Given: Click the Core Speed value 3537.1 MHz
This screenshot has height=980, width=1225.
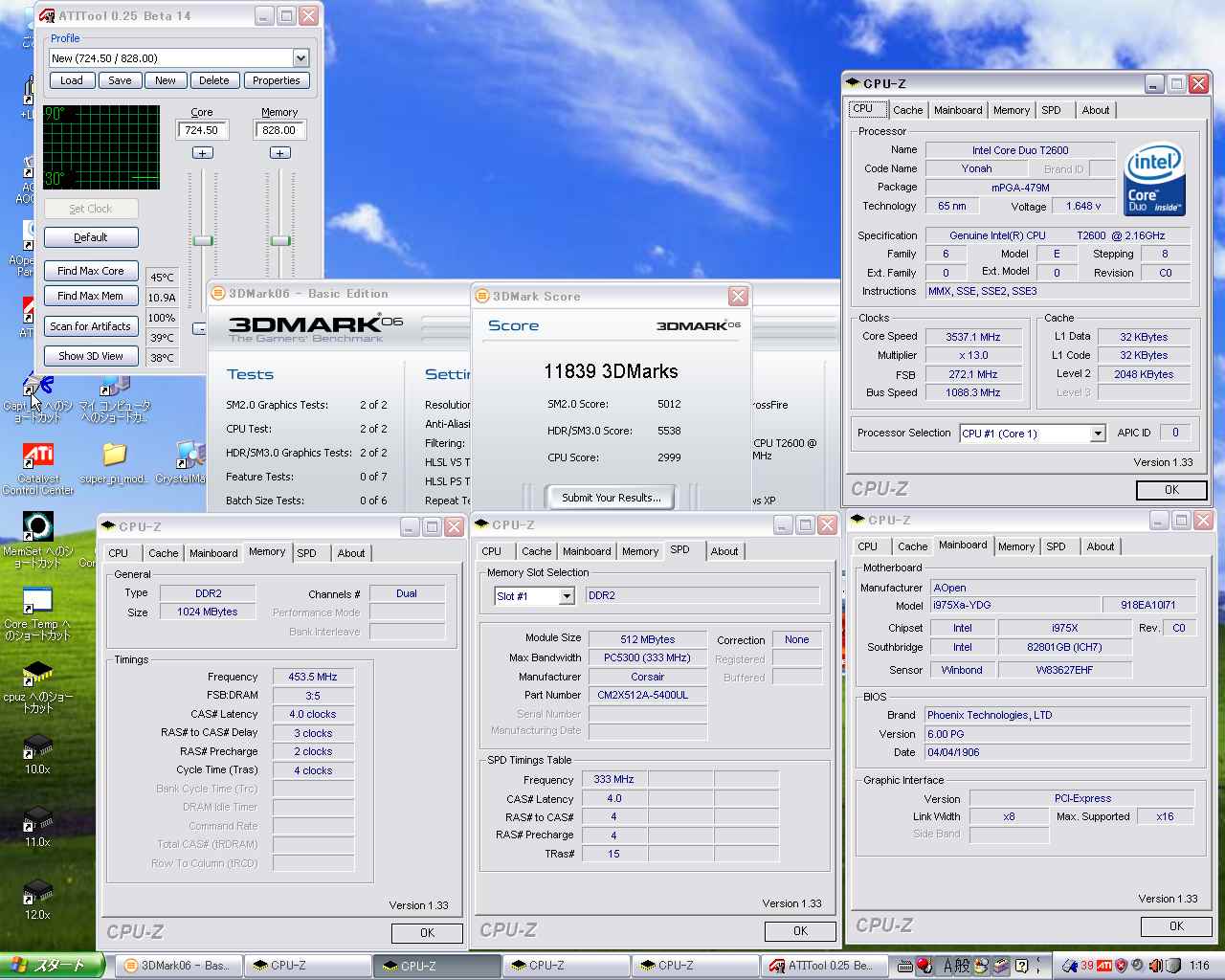Looking at the screenshot, I should coord(973,337).
